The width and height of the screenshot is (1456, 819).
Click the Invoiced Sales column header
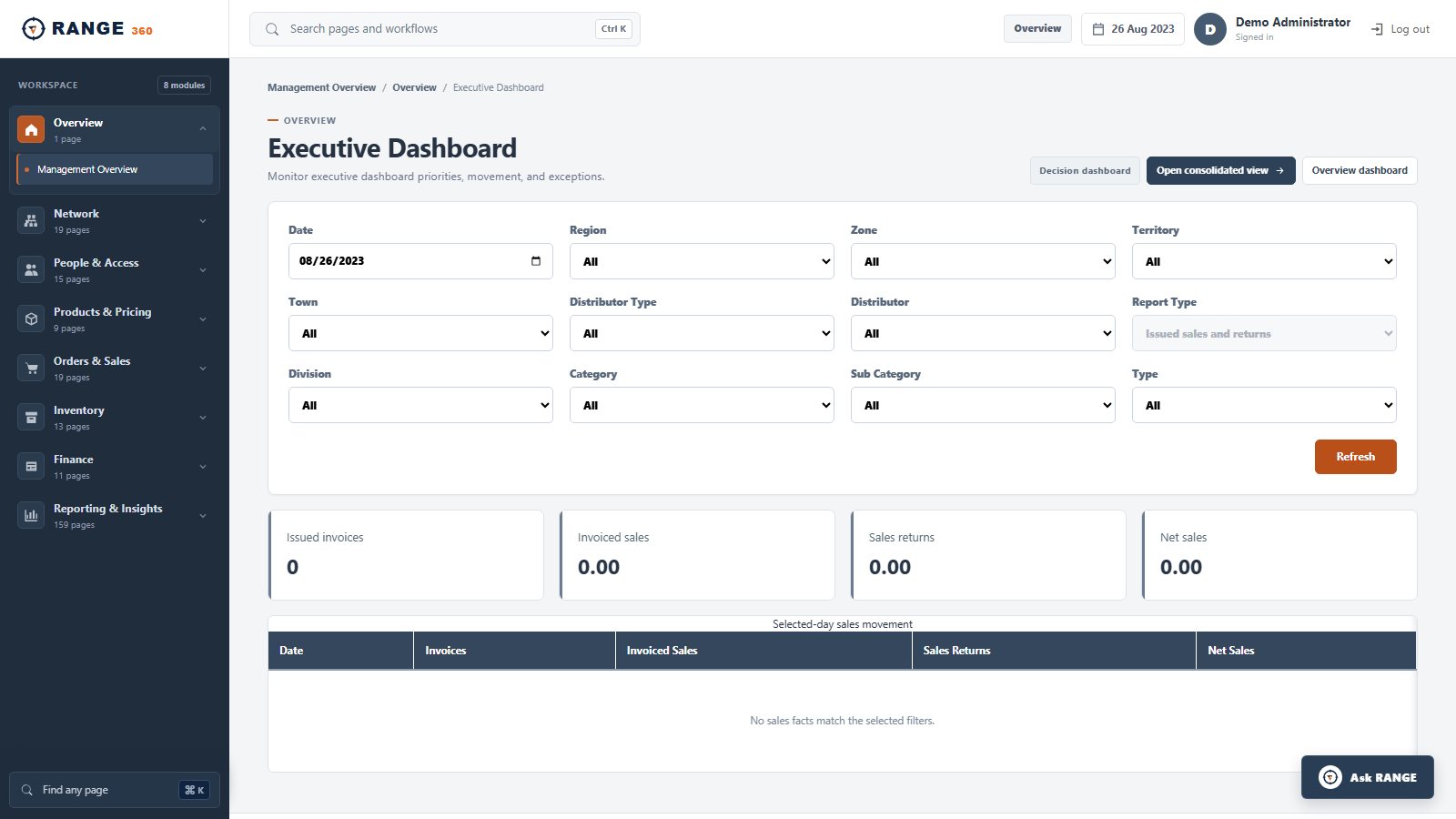tap(763, 651)
